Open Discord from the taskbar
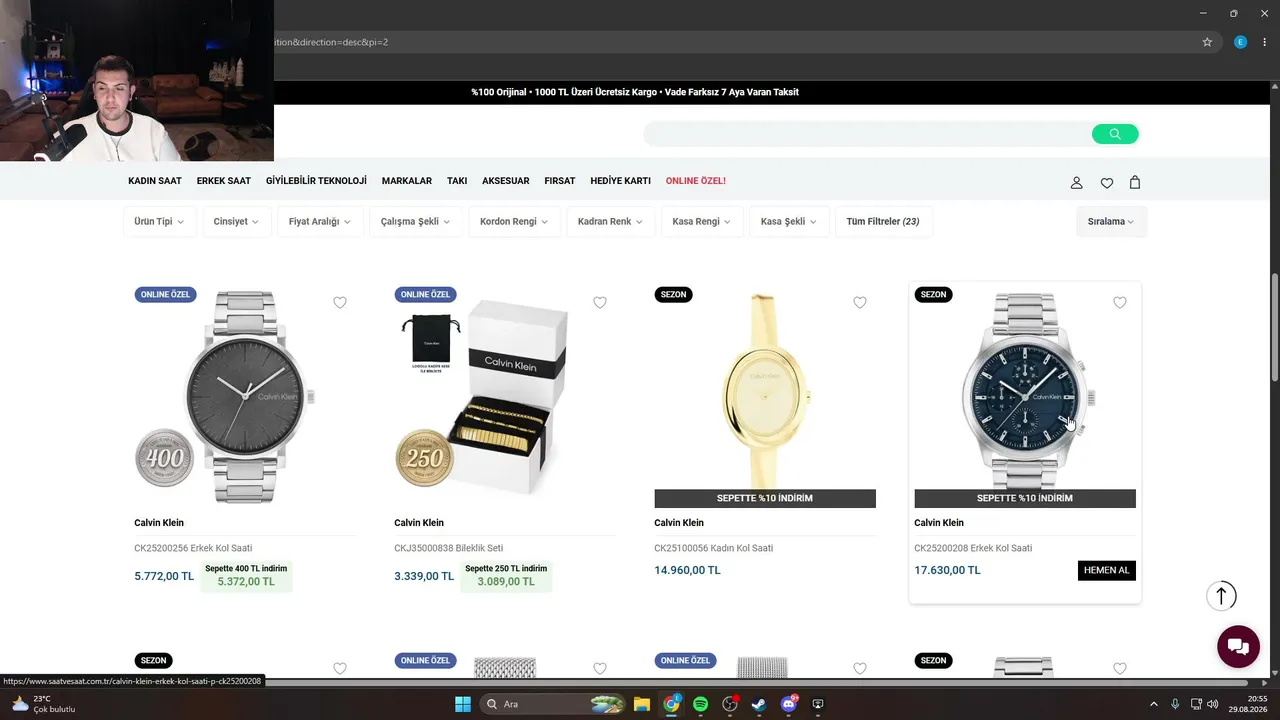Image resolution: width=1280 pixels, height=720 pixels. click(789, 704)
